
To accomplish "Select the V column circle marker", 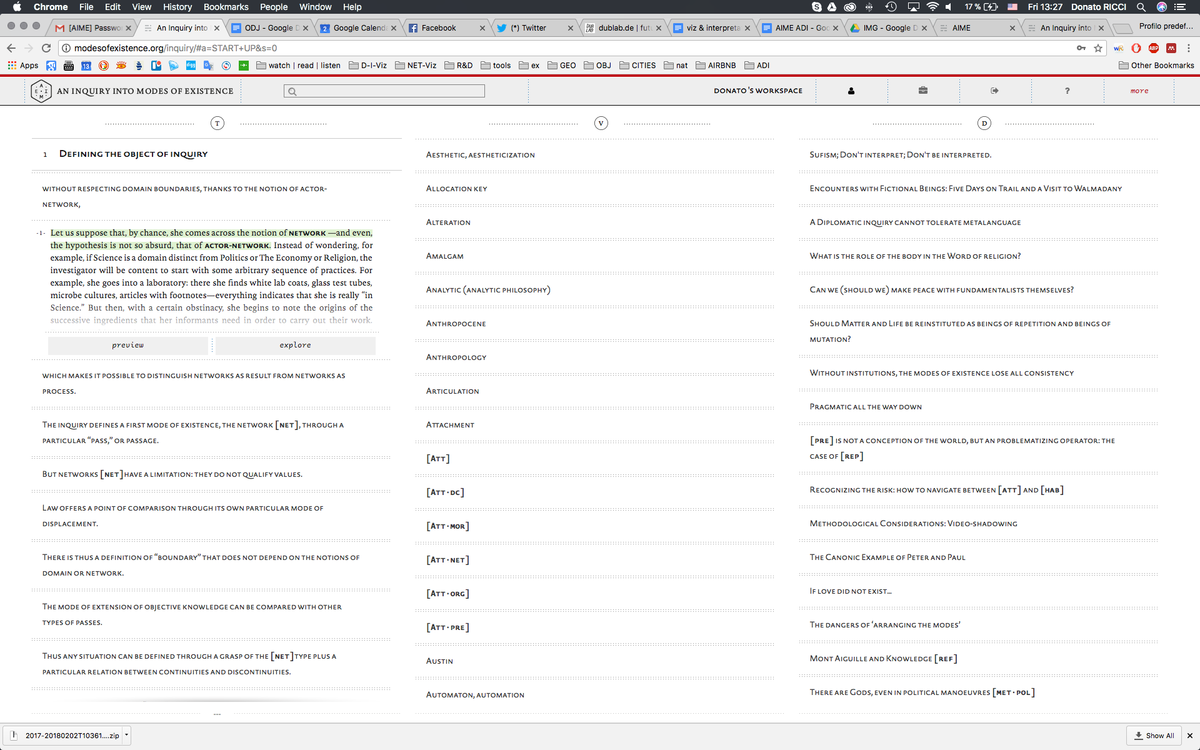I will pos(600,122).
